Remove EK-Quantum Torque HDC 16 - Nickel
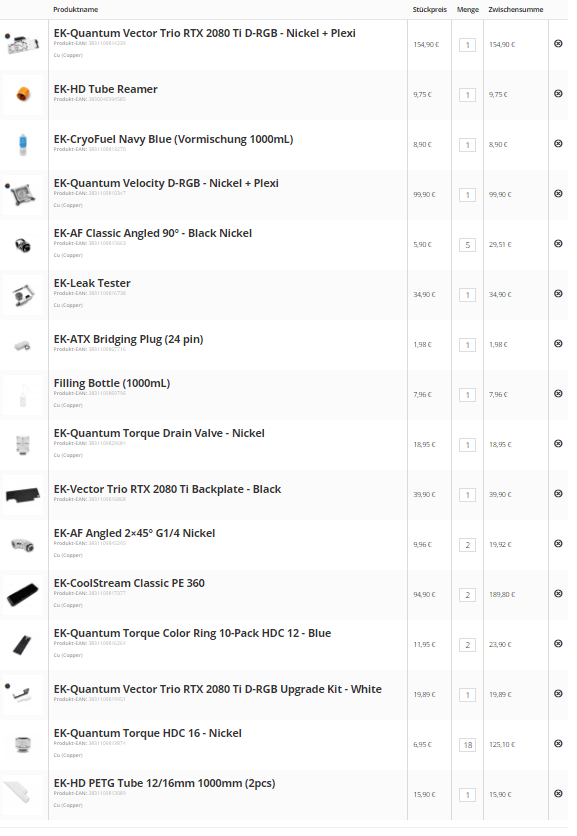 558,744
